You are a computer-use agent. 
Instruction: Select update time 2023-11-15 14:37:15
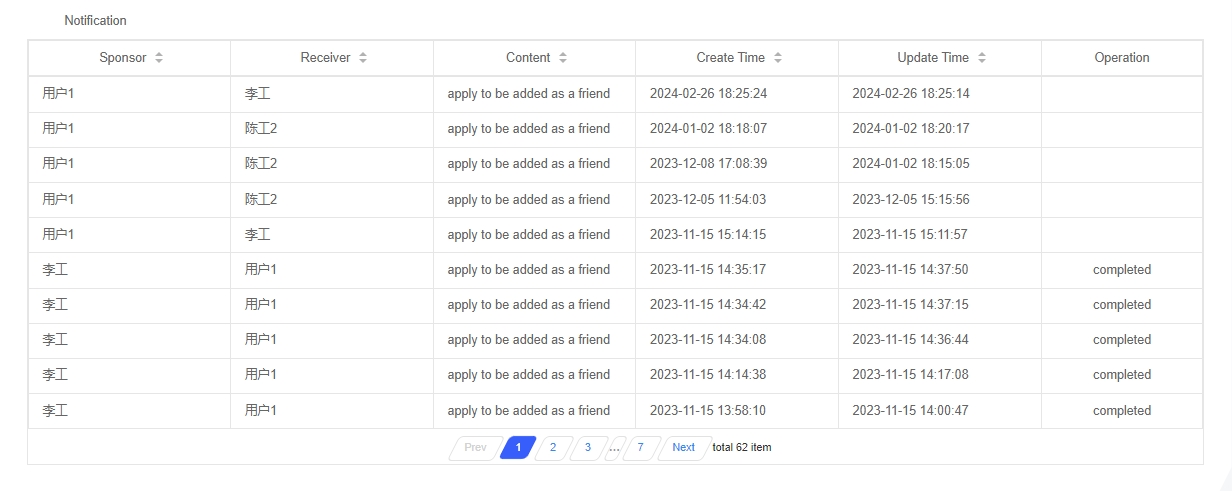pos(911,305)
